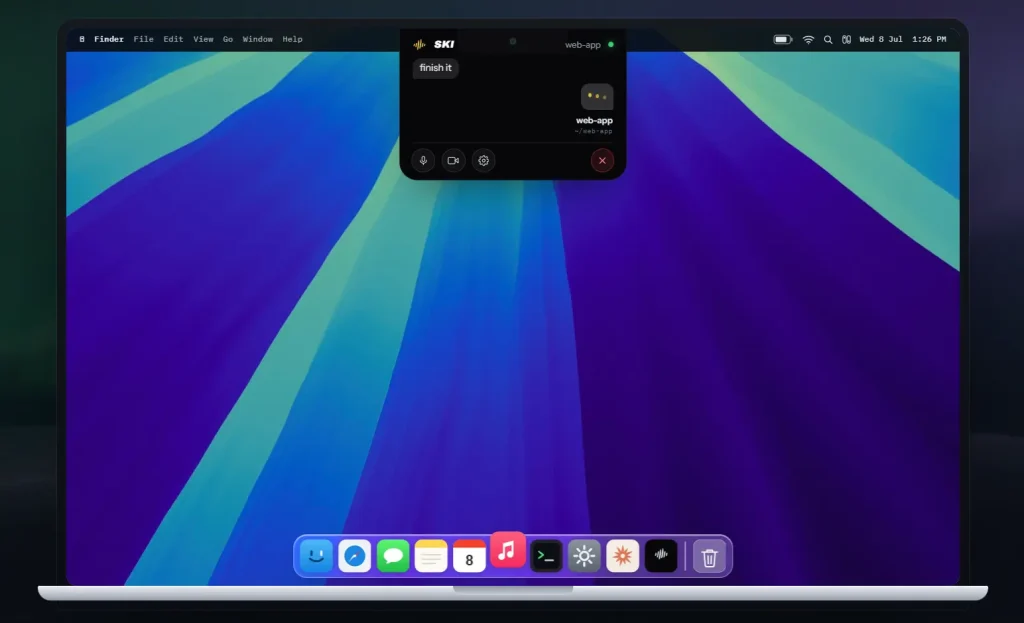
Task: Open Finder from the dock
Action: click(x=316, y=556)
